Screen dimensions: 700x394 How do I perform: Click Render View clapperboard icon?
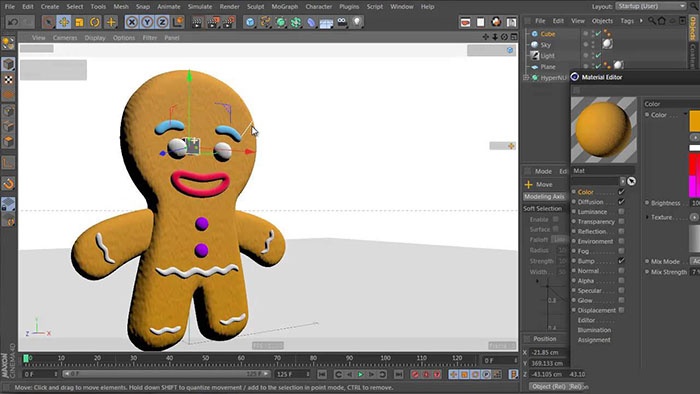[x=197, y=21]
